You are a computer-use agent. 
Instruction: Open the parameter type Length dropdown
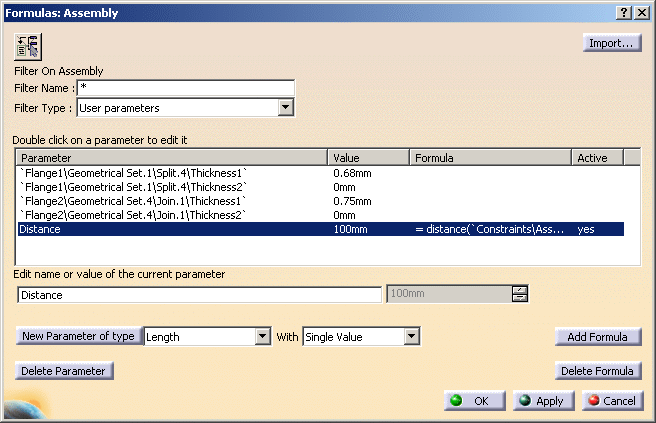[263, 337]
